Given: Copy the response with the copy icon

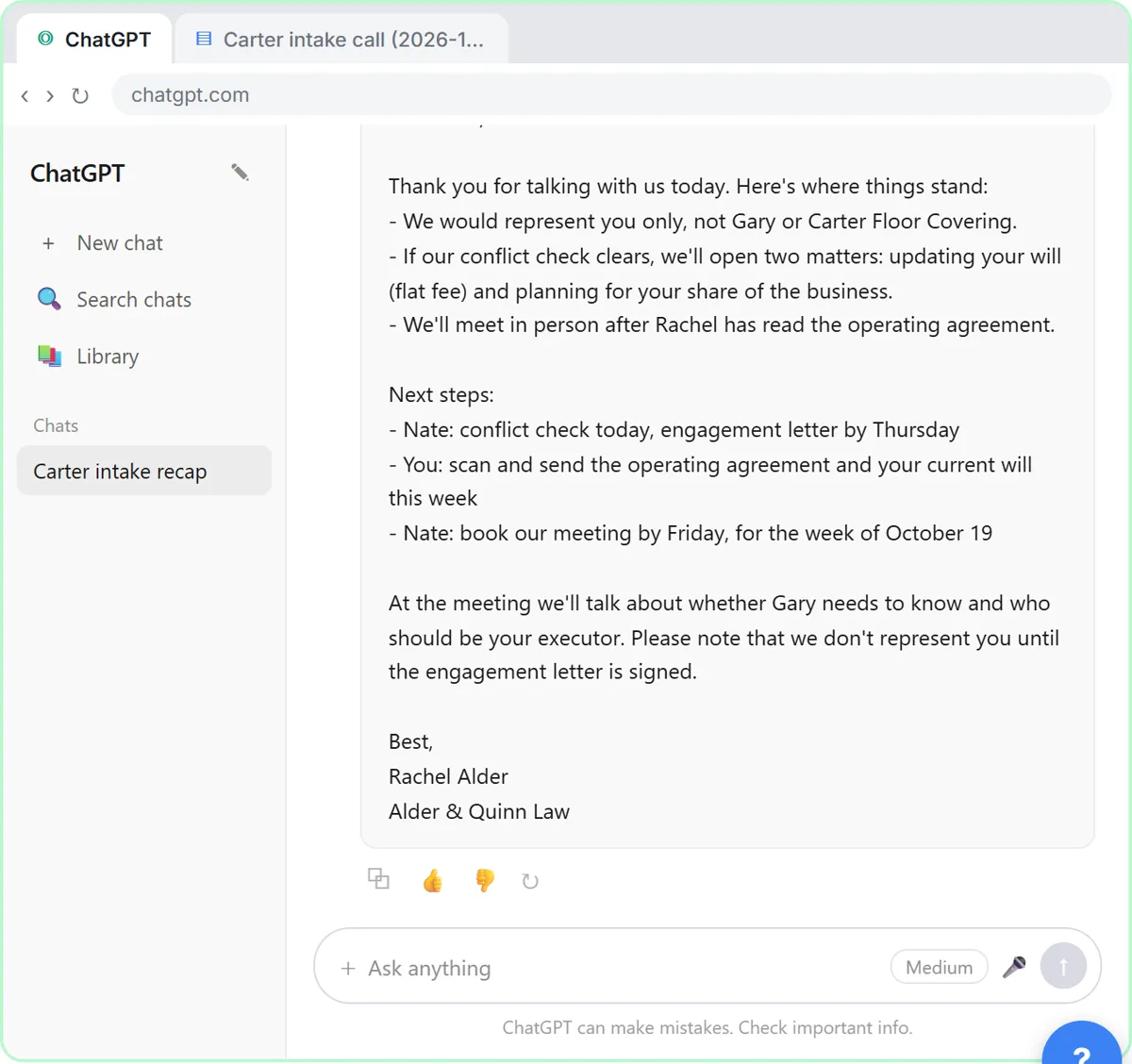Looking at the screenshot, I should click(x=378, y=878).
